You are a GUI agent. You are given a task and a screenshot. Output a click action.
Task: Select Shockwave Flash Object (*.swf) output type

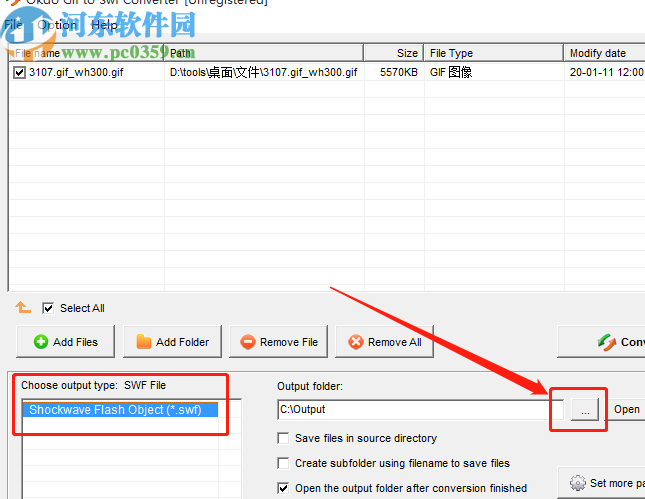[120, 410]
